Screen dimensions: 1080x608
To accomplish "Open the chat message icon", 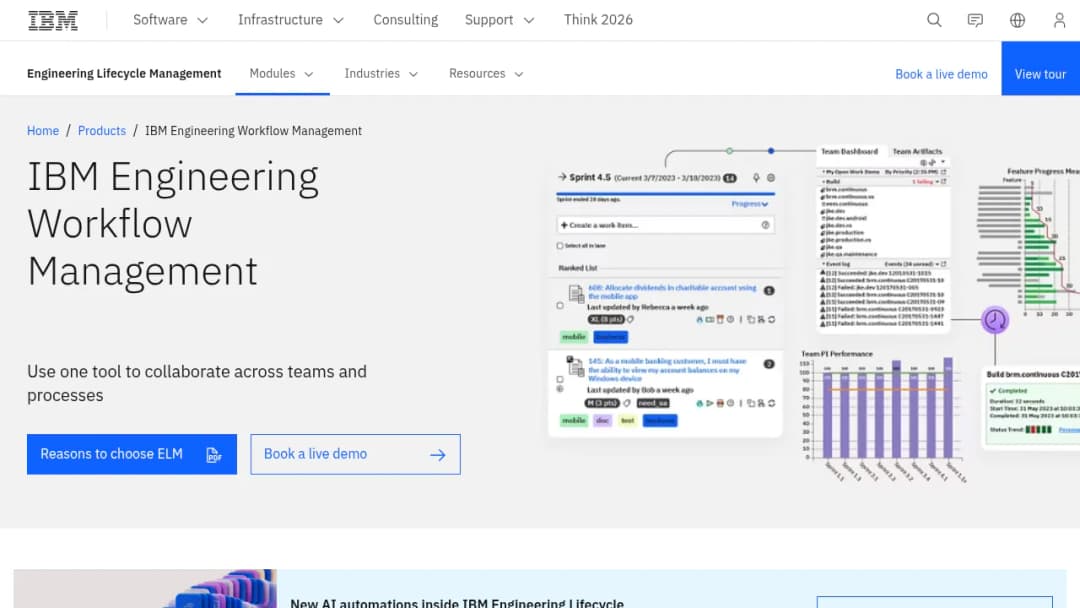I will tap(975, 20).
